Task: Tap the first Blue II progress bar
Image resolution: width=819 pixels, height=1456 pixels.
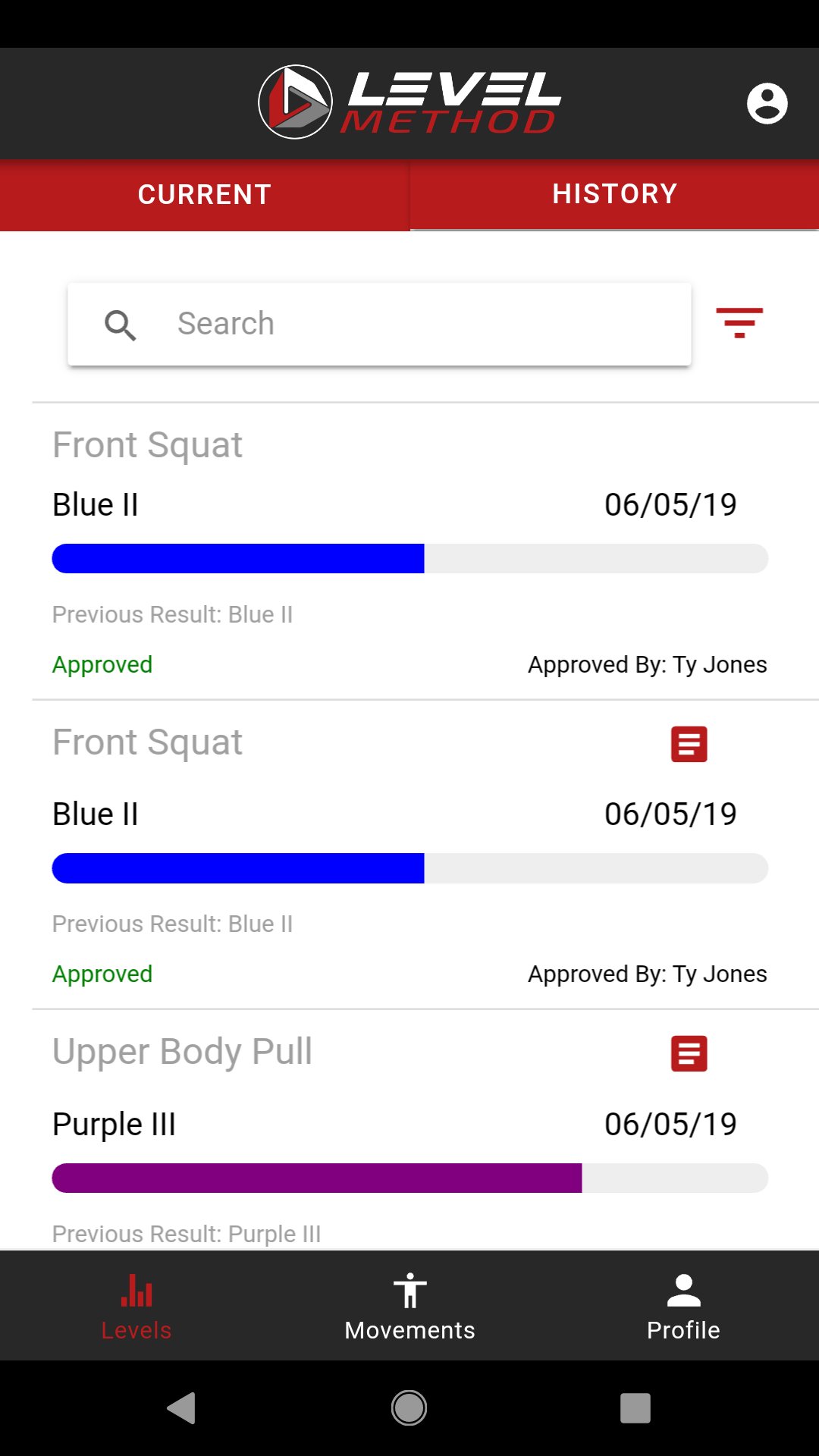Action: click(409, 558)
